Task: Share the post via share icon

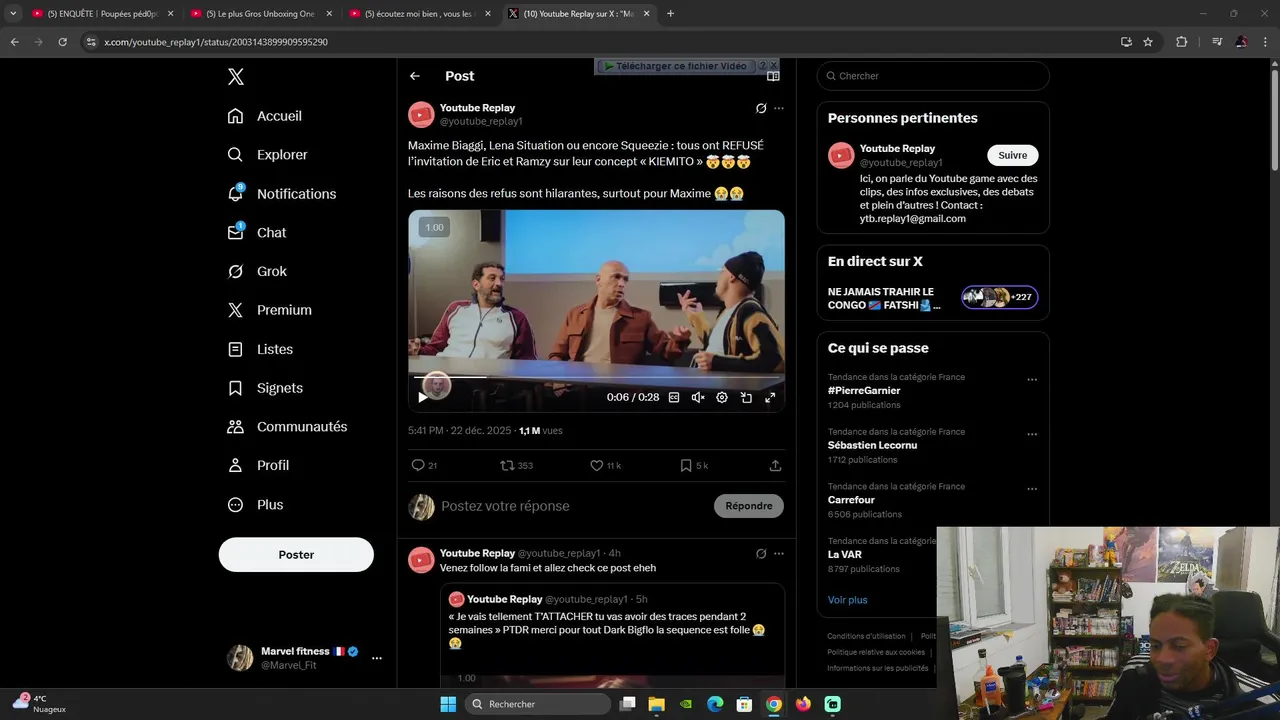Action: coord(775,466)
